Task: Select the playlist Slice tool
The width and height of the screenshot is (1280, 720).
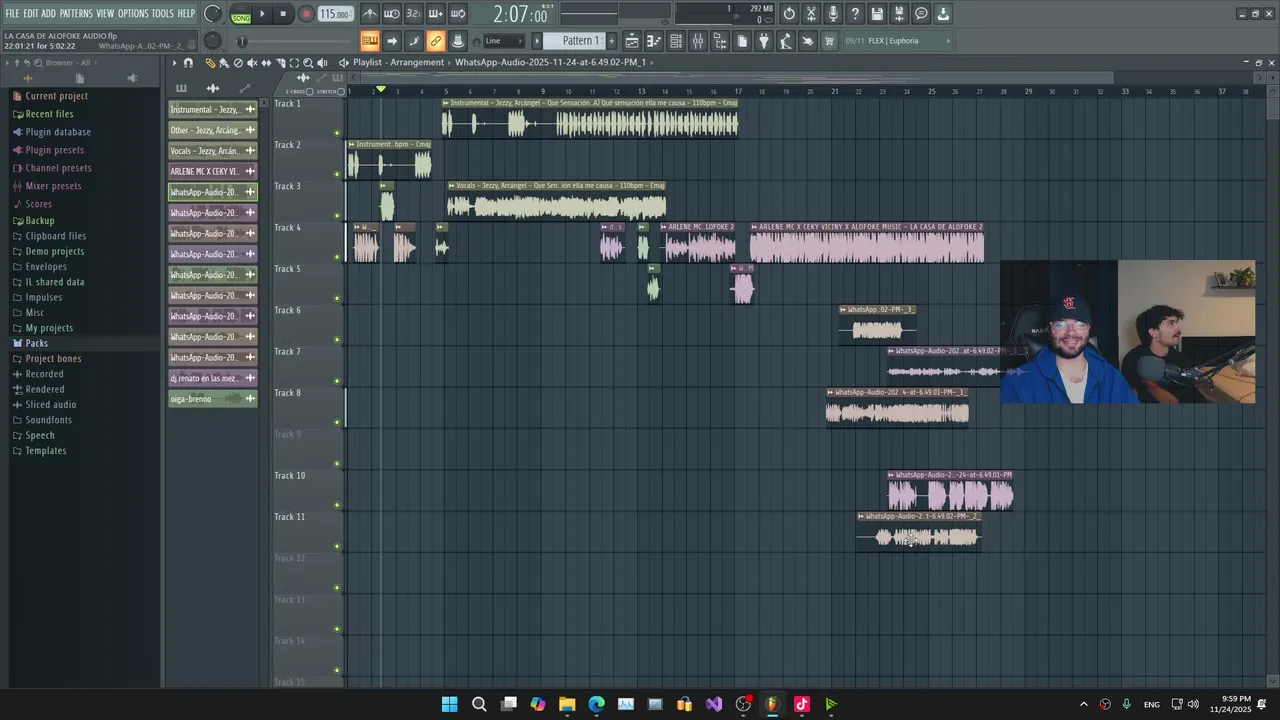Action: coord(280,63)
